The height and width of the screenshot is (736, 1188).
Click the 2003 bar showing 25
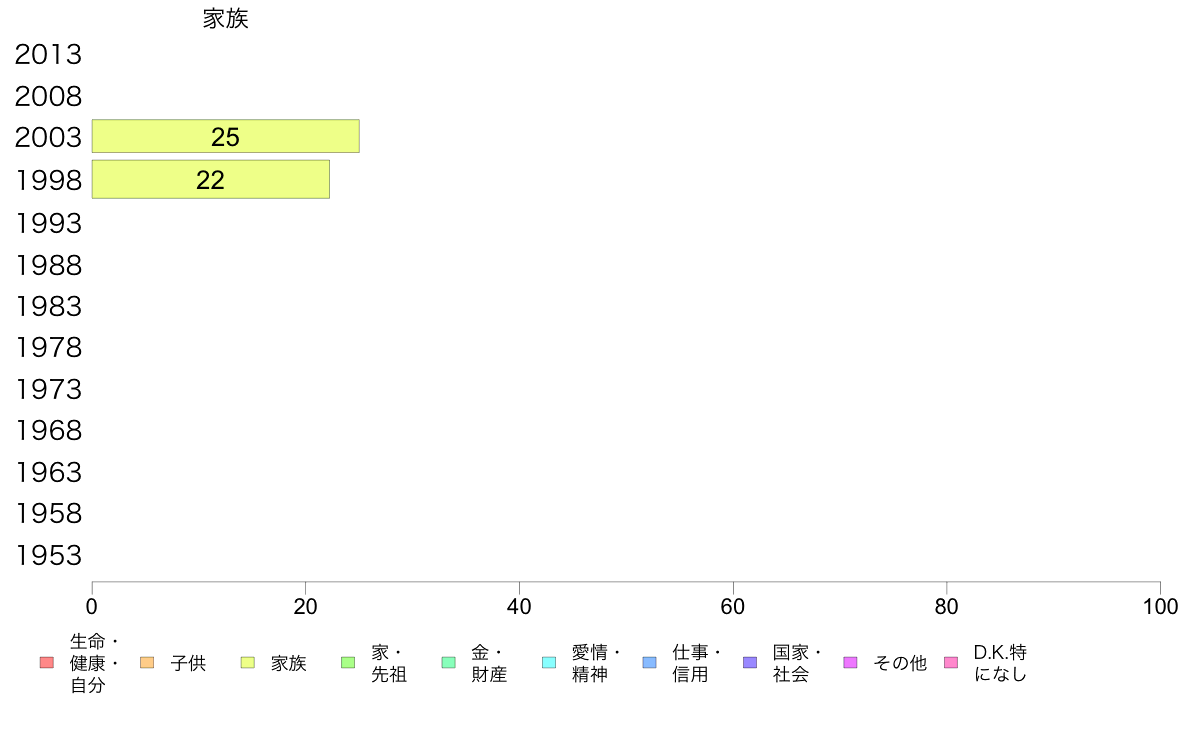click(226, 136)
